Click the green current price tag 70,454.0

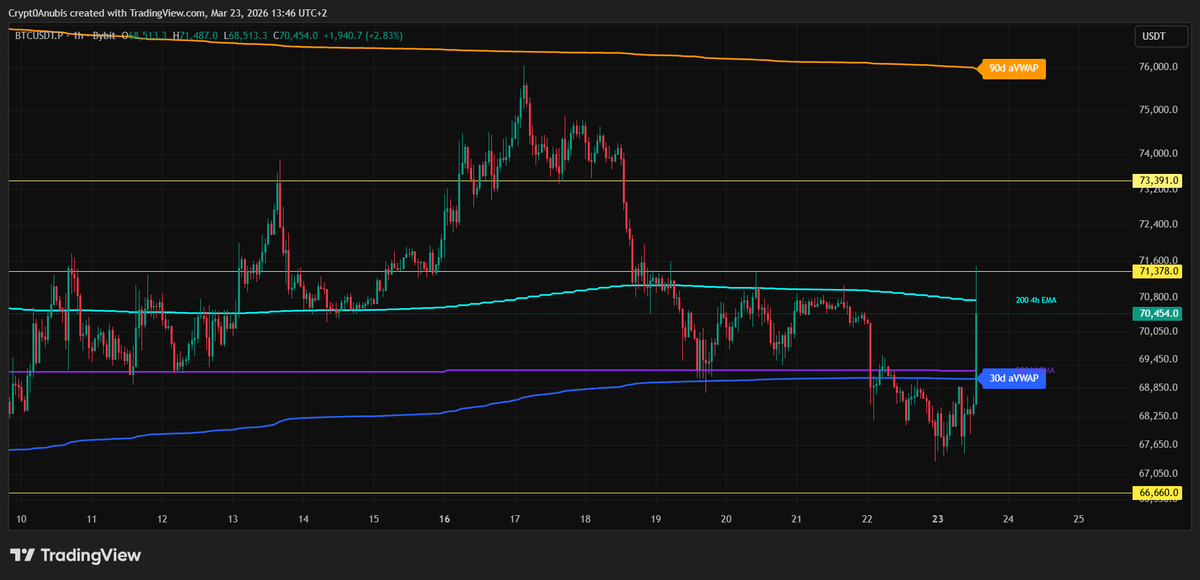[x=1158, y=314]
